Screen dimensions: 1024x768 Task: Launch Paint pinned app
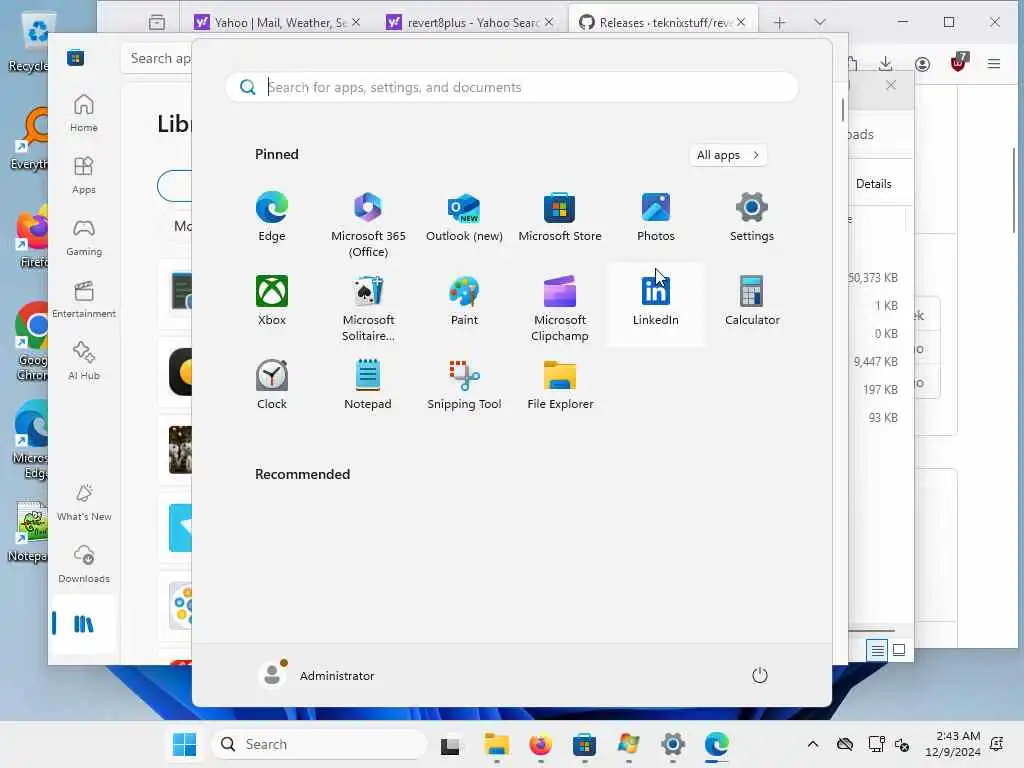pos(464,301)
